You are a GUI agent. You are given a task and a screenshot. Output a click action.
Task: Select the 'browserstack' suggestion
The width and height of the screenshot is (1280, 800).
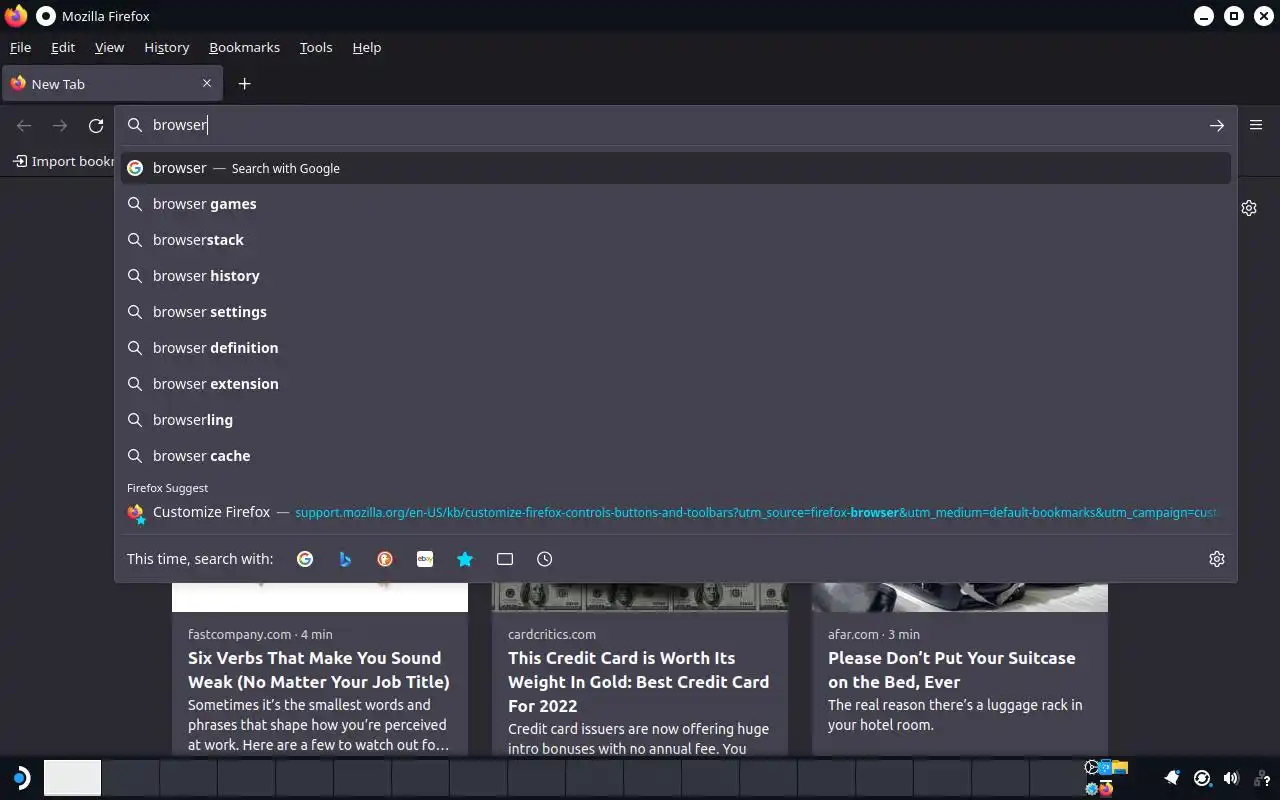[x=676, y=240]
